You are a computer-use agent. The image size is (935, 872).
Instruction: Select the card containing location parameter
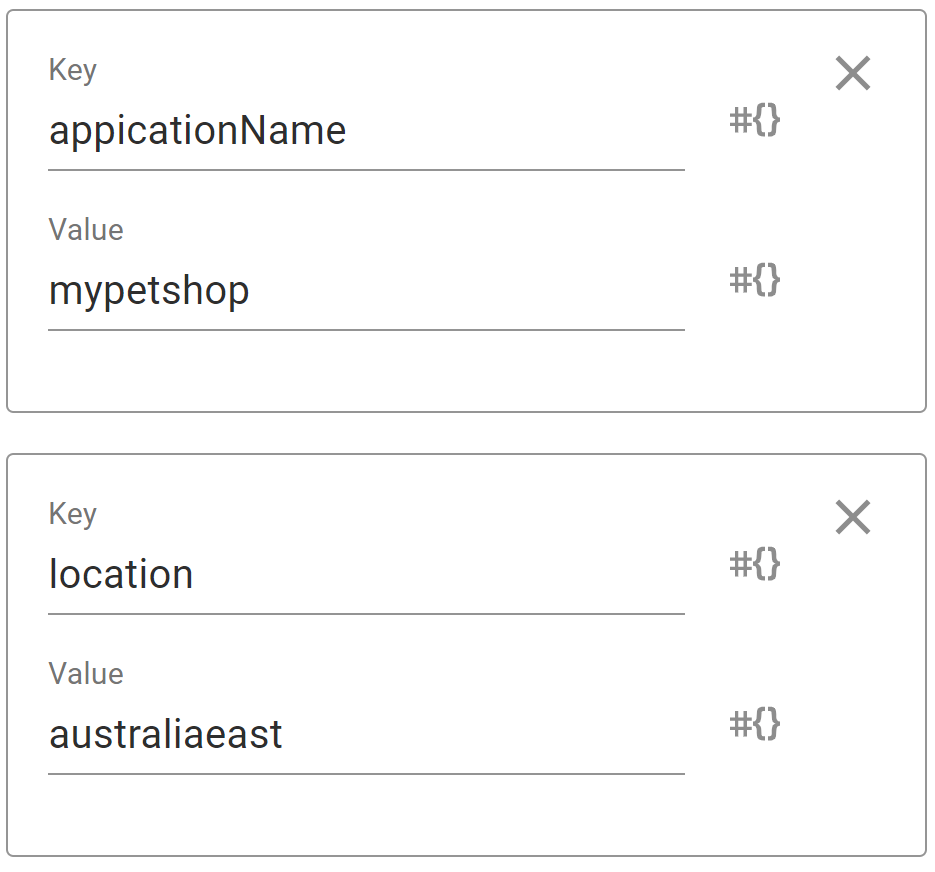click(x=466, y=655)
